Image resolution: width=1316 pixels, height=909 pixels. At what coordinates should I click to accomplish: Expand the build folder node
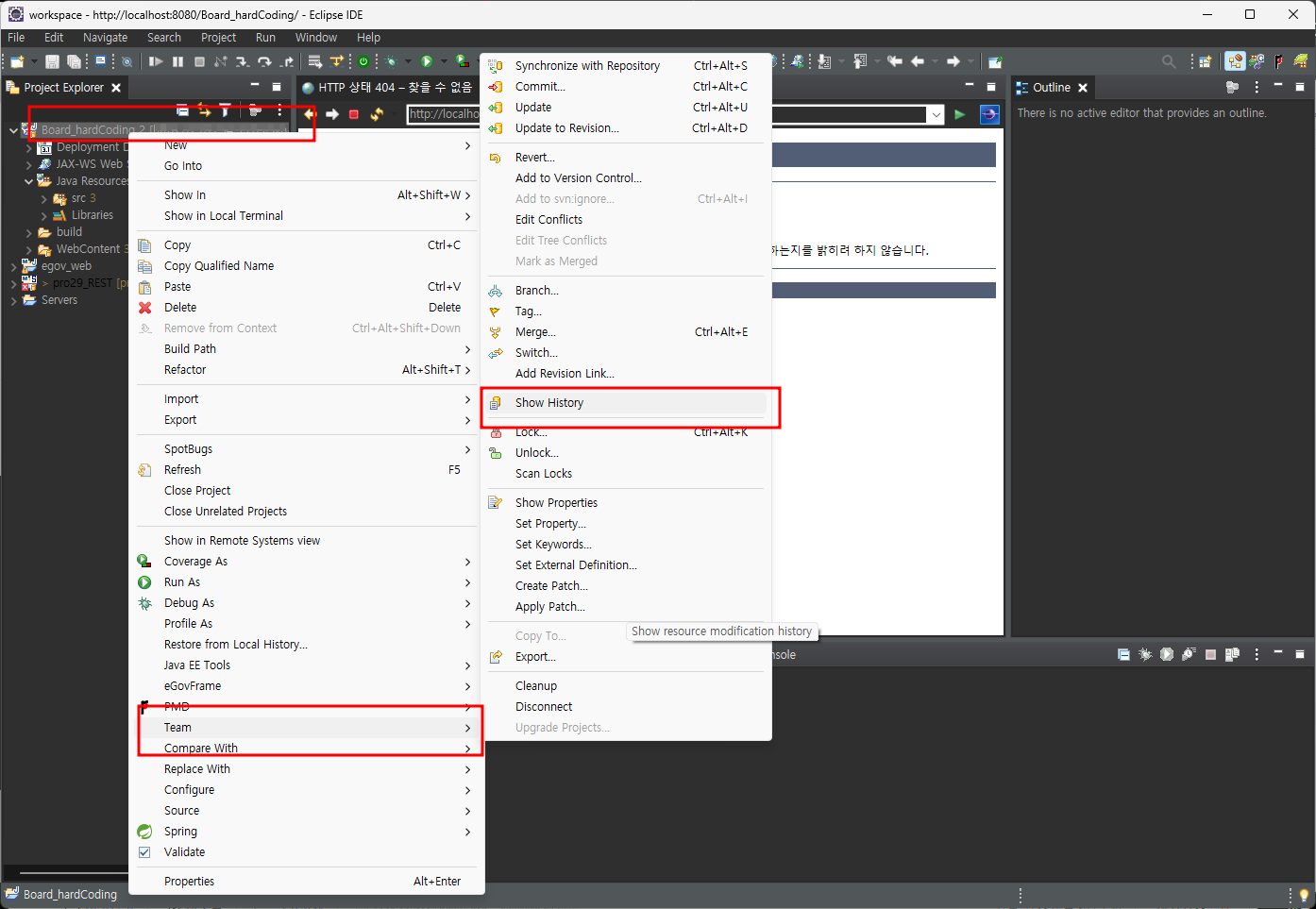click(29, 232)
